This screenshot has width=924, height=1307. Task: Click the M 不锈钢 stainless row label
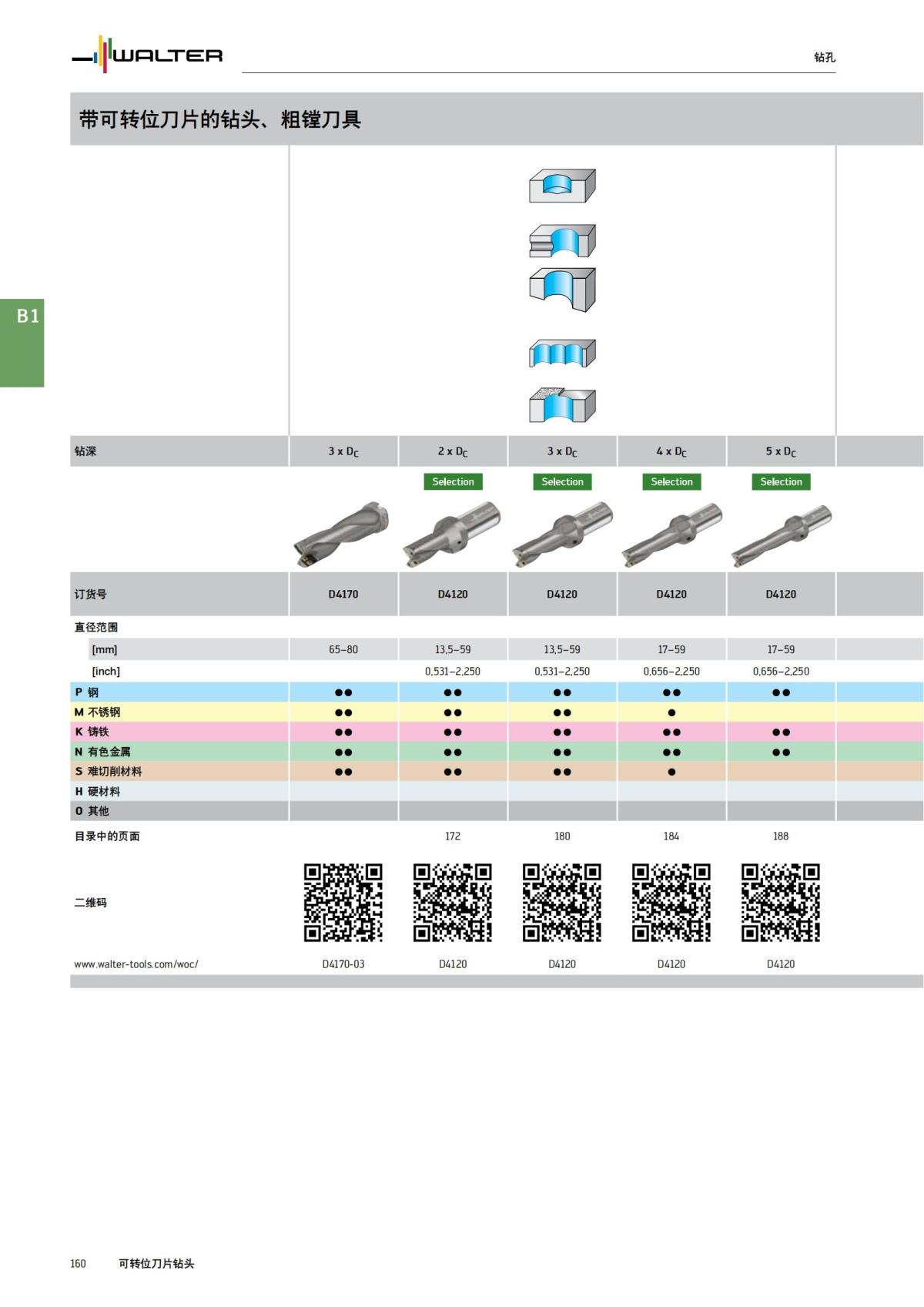97,712
